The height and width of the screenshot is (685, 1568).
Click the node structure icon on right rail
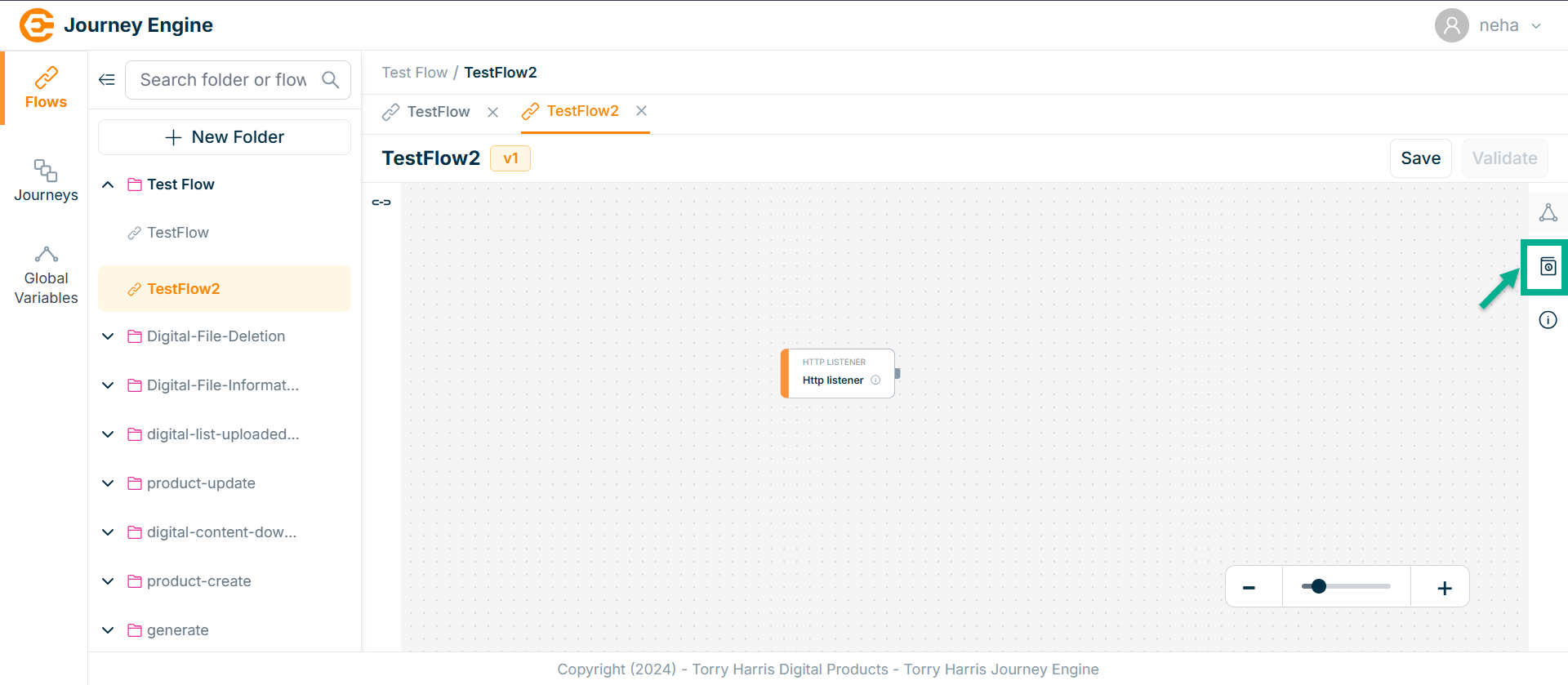pyautogui.click(x=1548, y=213)
